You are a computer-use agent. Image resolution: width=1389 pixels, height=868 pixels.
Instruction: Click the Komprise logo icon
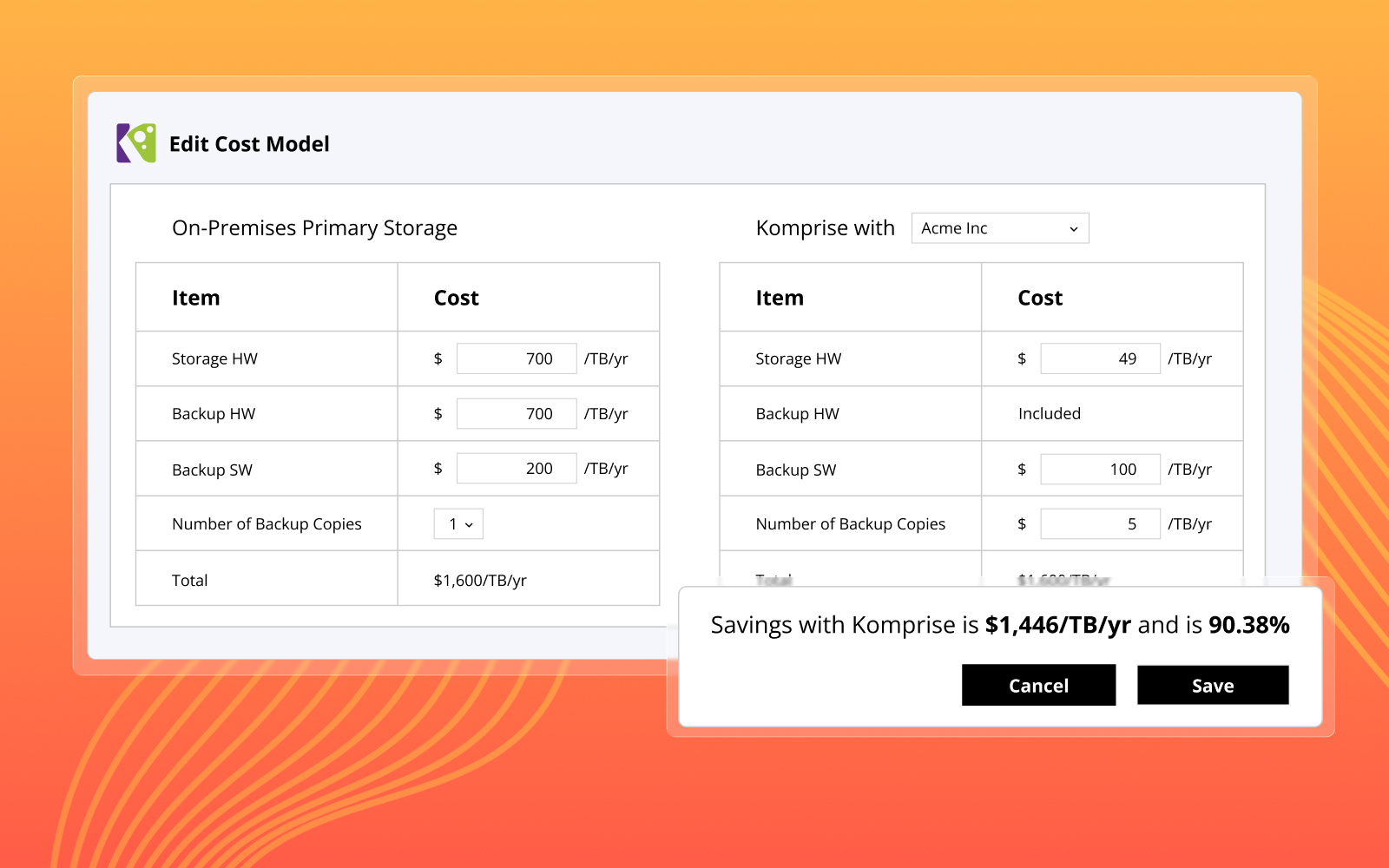tap(135, 143)
